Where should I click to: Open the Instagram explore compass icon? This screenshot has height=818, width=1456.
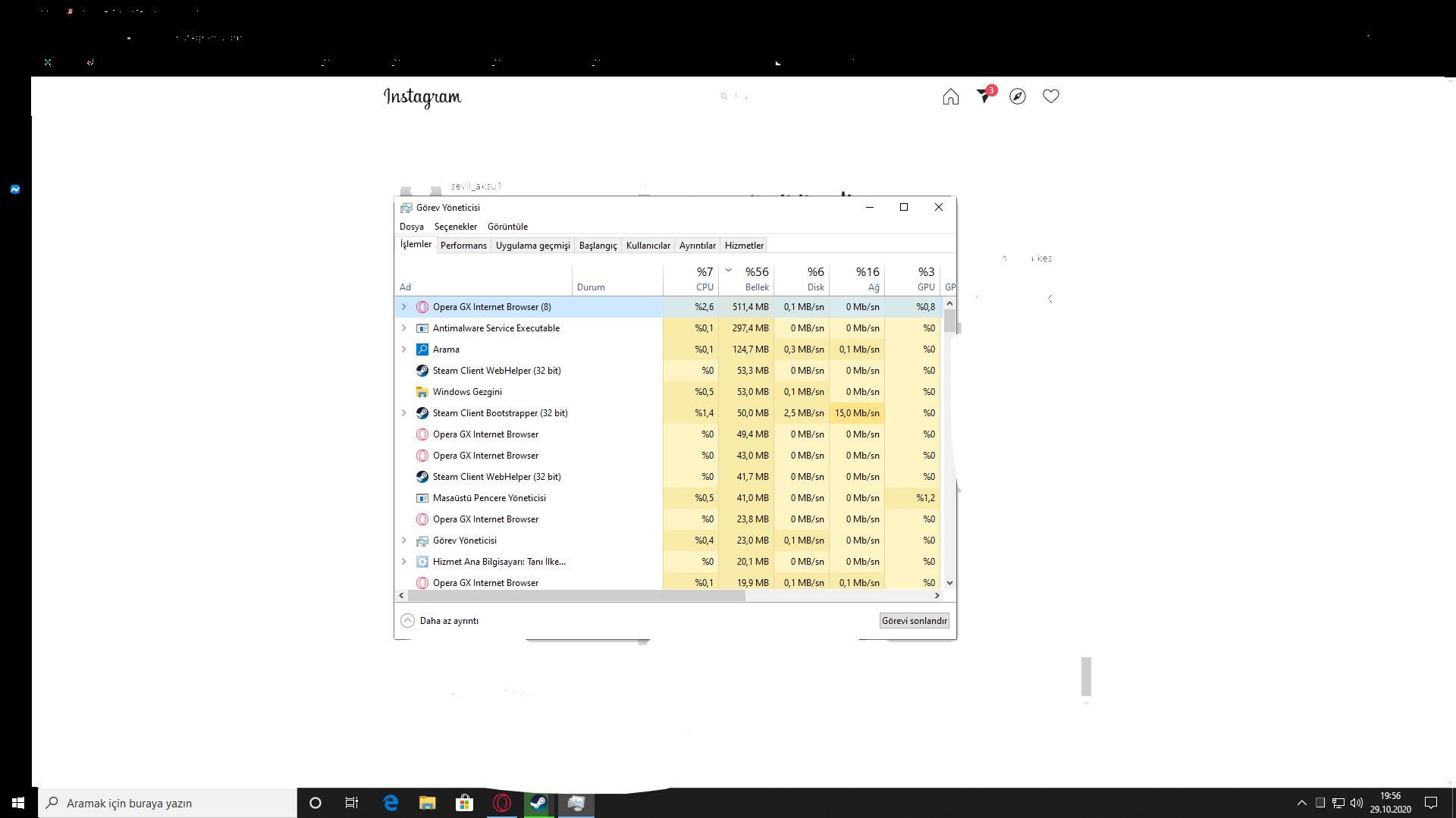(1018, 97)
